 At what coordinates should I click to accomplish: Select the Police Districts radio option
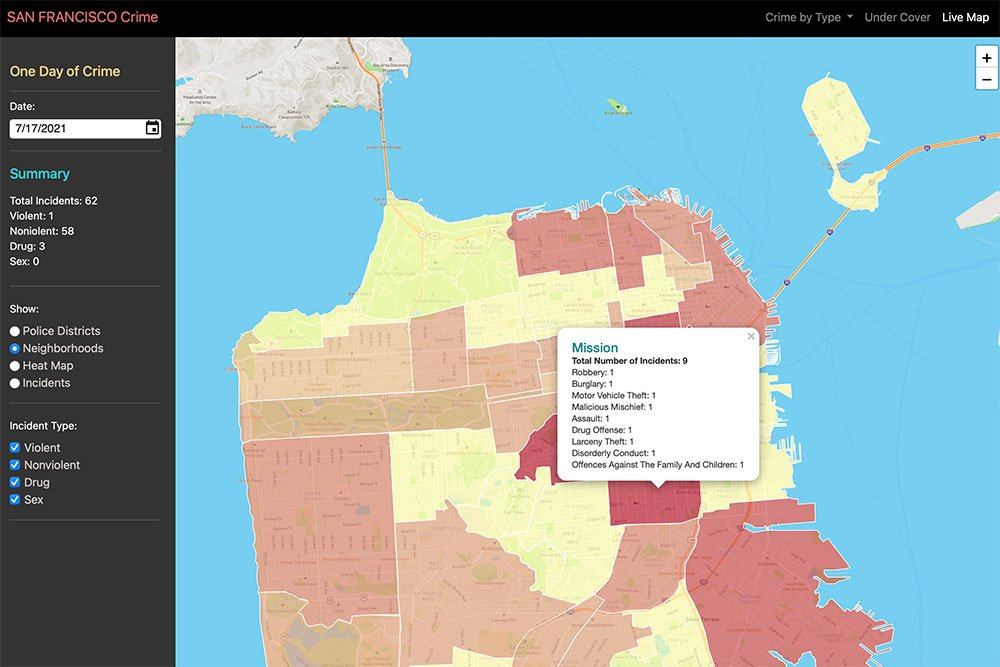15,331
